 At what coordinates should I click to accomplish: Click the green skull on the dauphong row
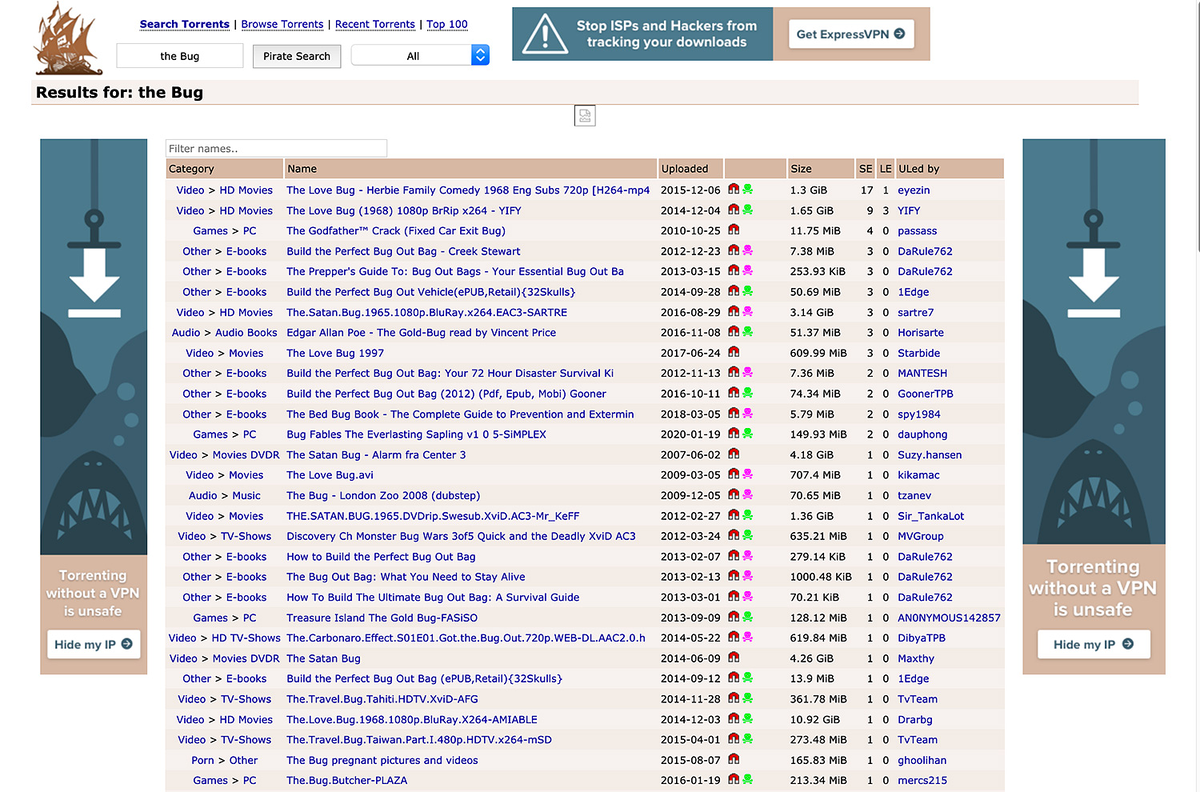(x=747, y=434)
